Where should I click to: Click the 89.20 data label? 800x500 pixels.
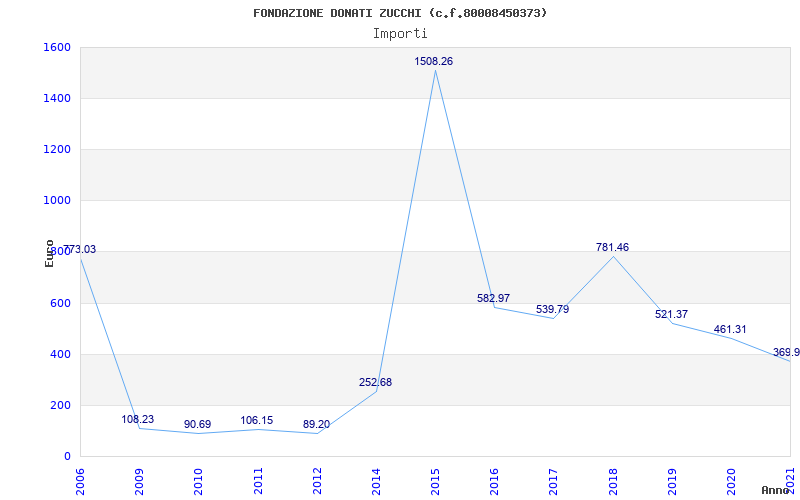[x=316, y=424]
